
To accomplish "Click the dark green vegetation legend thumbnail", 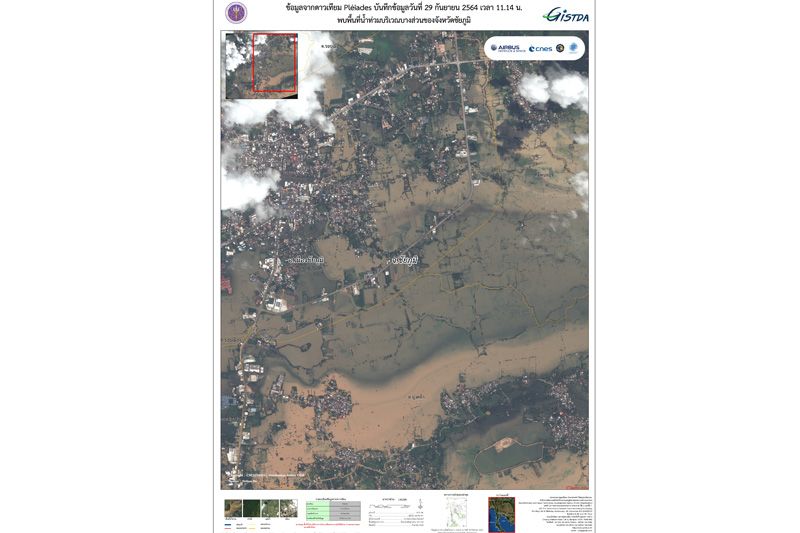I will click(x=252, y=509).
